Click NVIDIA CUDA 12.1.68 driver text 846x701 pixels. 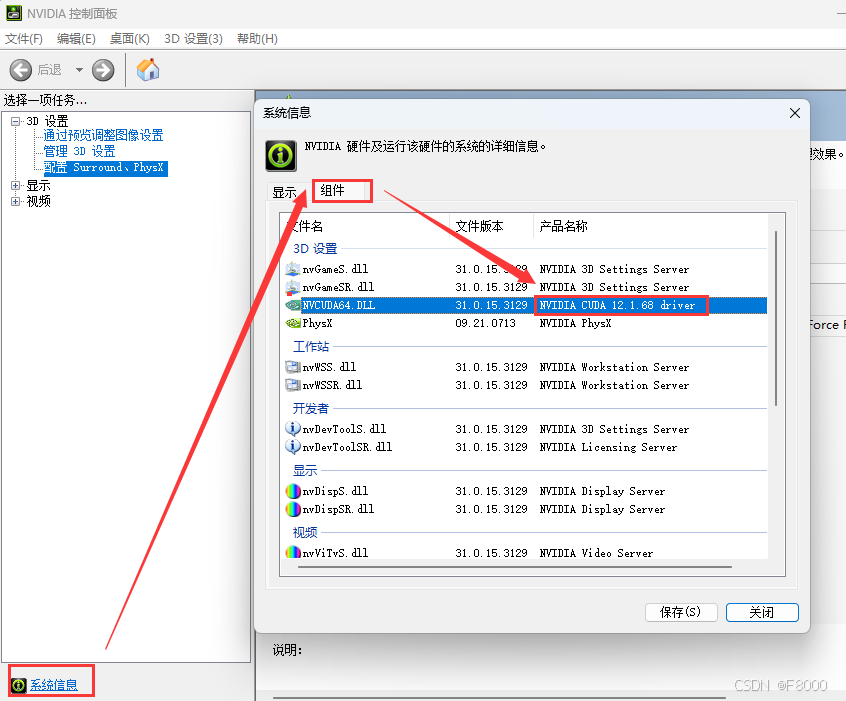coord(617,305)
